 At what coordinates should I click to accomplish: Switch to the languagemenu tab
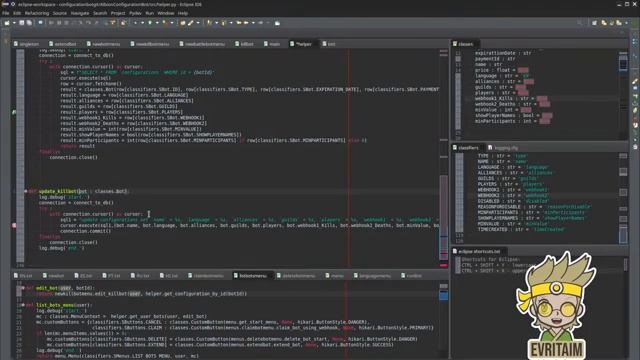(x=372, y=276)
